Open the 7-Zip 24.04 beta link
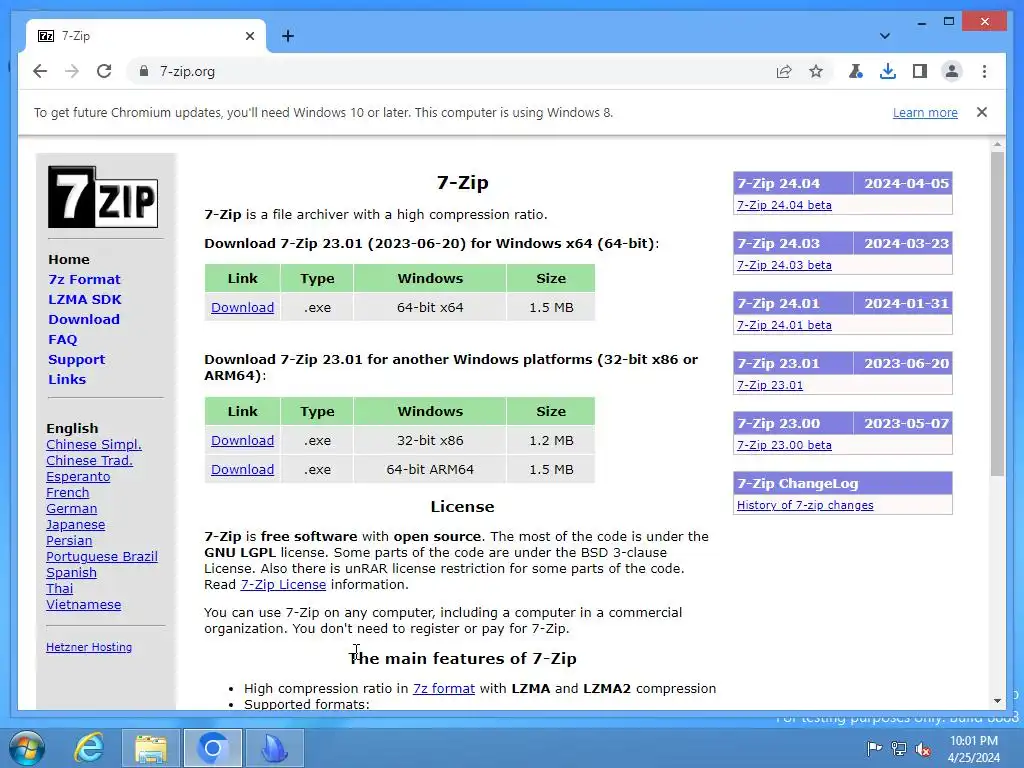Viewport: 1024px width, 768px height. click(x=784, y=205)
